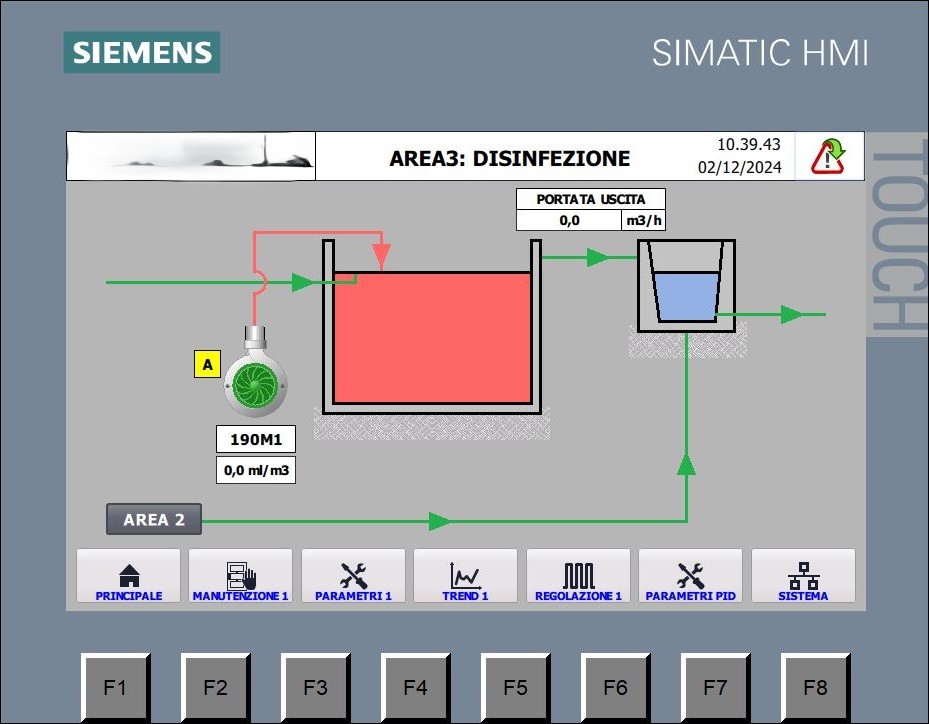Click the 0,0 ml/m3 dosage field
Viewport: 929px width, 724px height.
pyautogui.click(x=256, y=470)
